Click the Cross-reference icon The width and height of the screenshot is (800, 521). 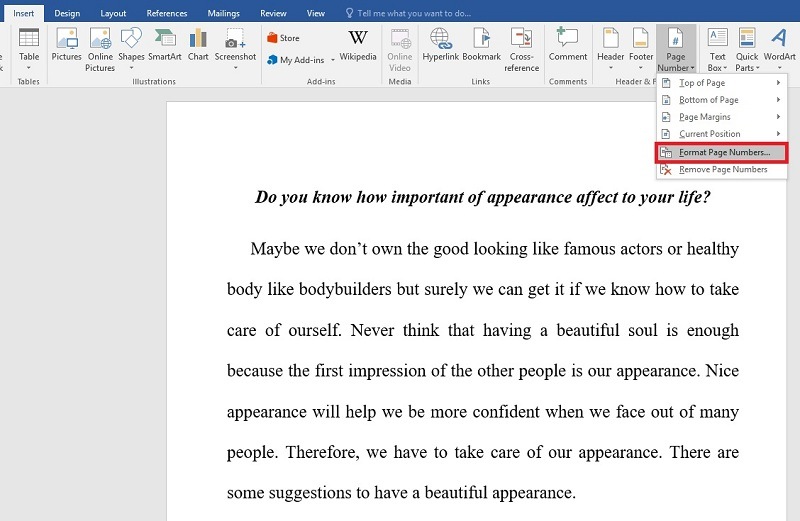(x=521, y=47)
